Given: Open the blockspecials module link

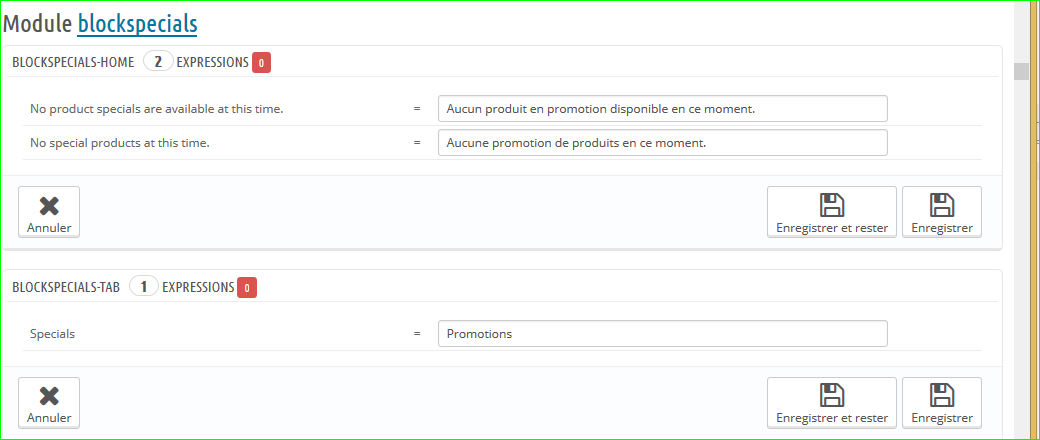Looking at the screenshot, I should click(x=137, y=22).
